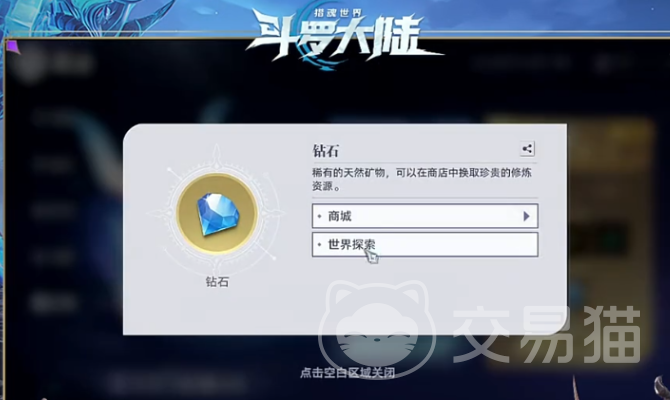The width and height of the screenshot is (670, 400).
Task: Click the 交易猫 cat face watermark
Action: pos(377,328)
